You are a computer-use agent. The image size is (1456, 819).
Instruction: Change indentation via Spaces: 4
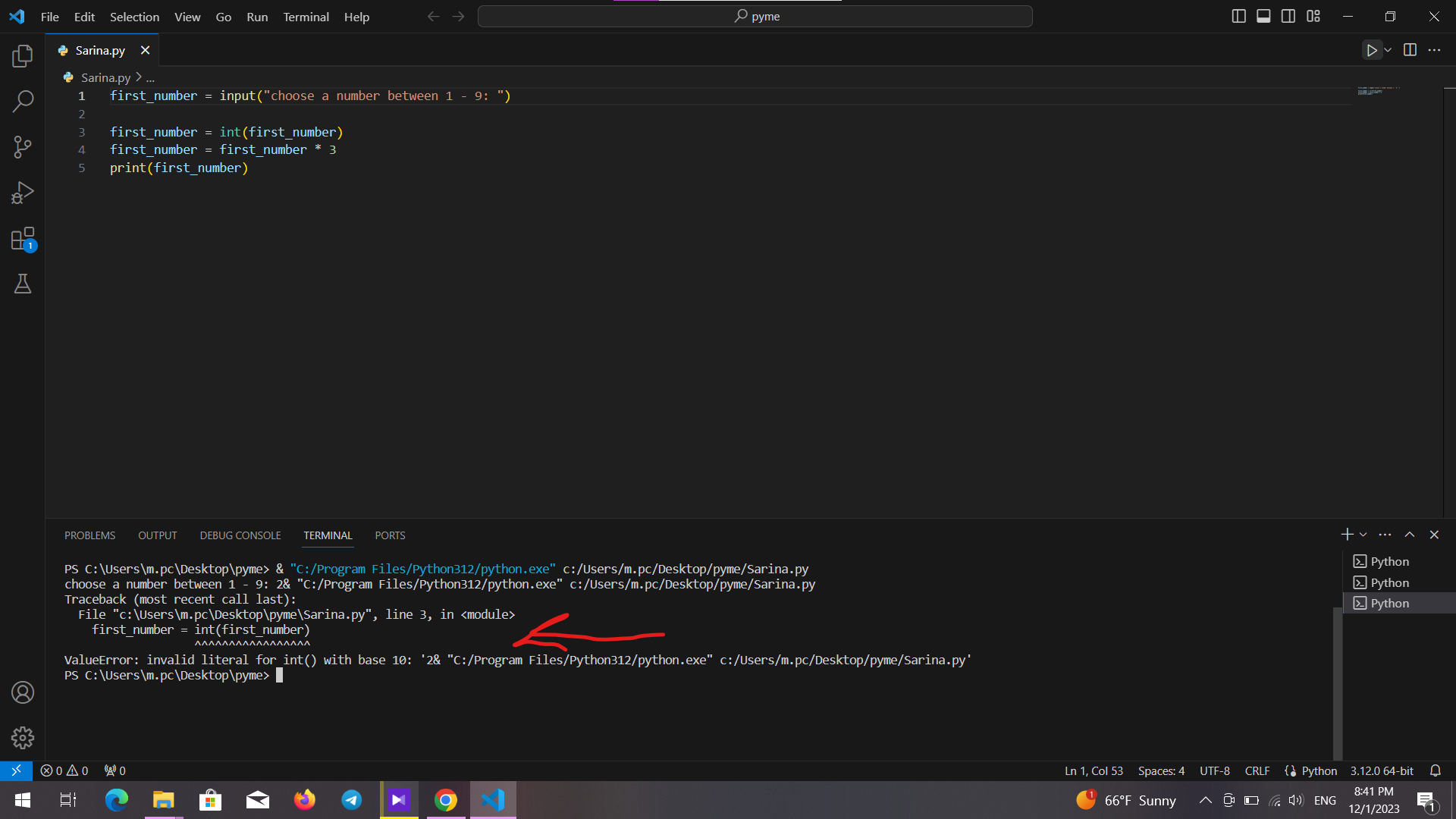(1161, 770)
